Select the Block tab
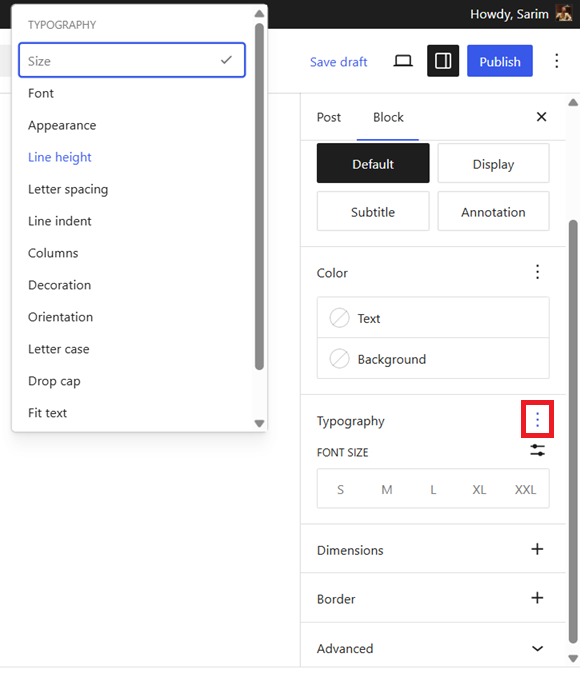Viewport: 580px width, 689px height. click(x=388, y=117)
